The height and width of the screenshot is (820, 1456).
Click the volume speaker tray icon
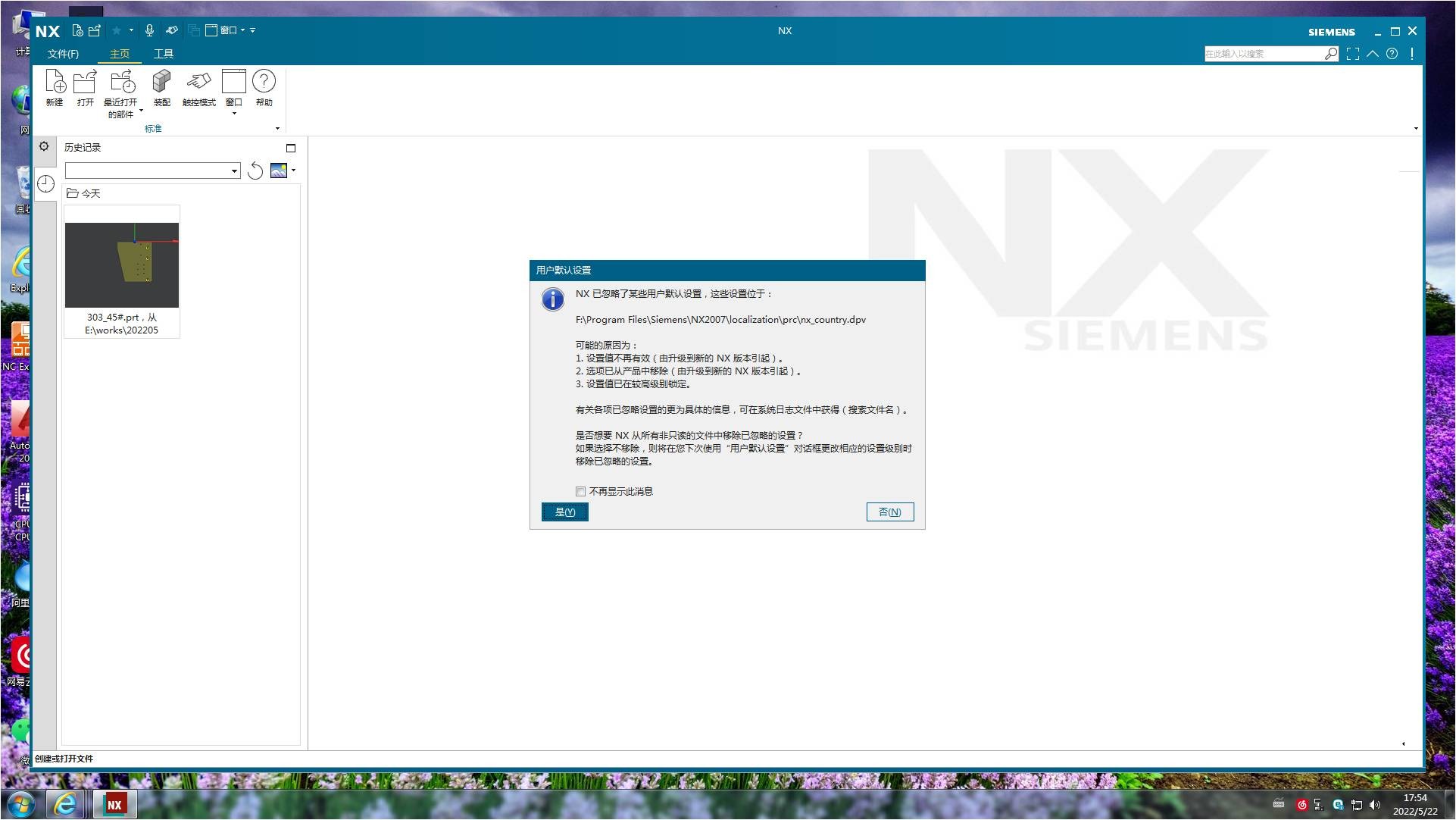coord(1375,805)
